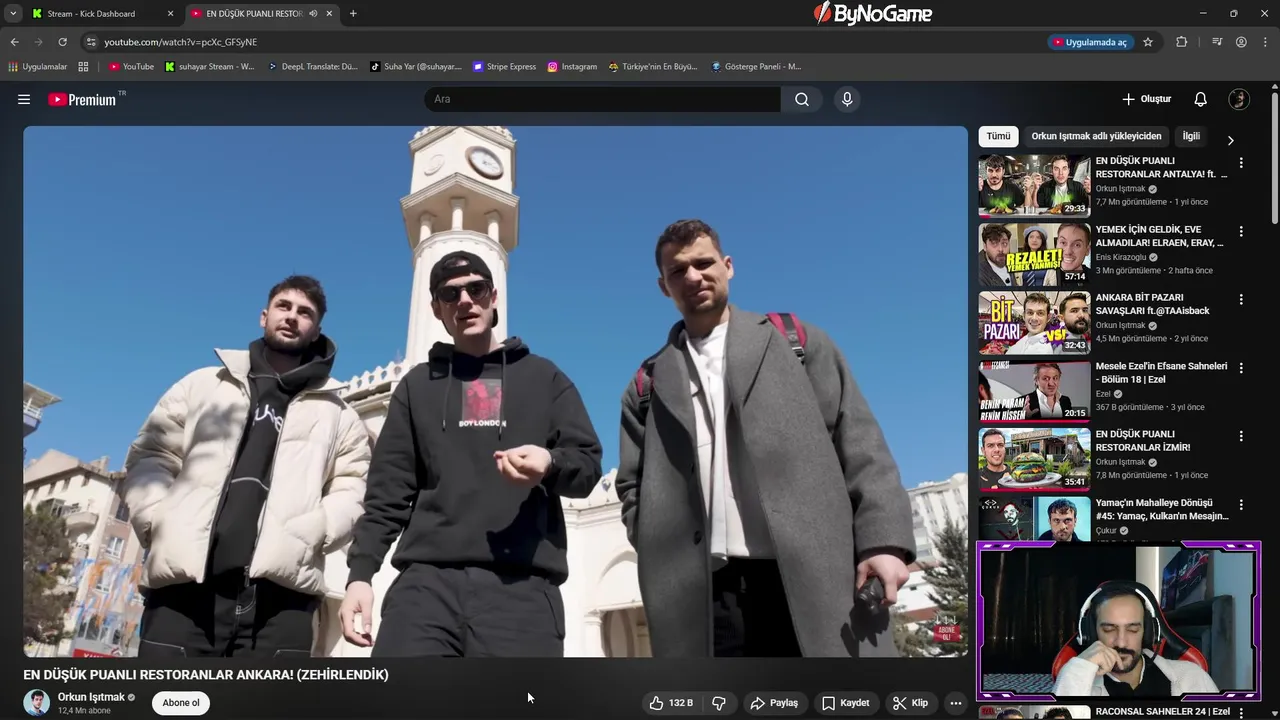The image size is (1280, 720).
Task: Click the main video player
Action: coord(496,391)
